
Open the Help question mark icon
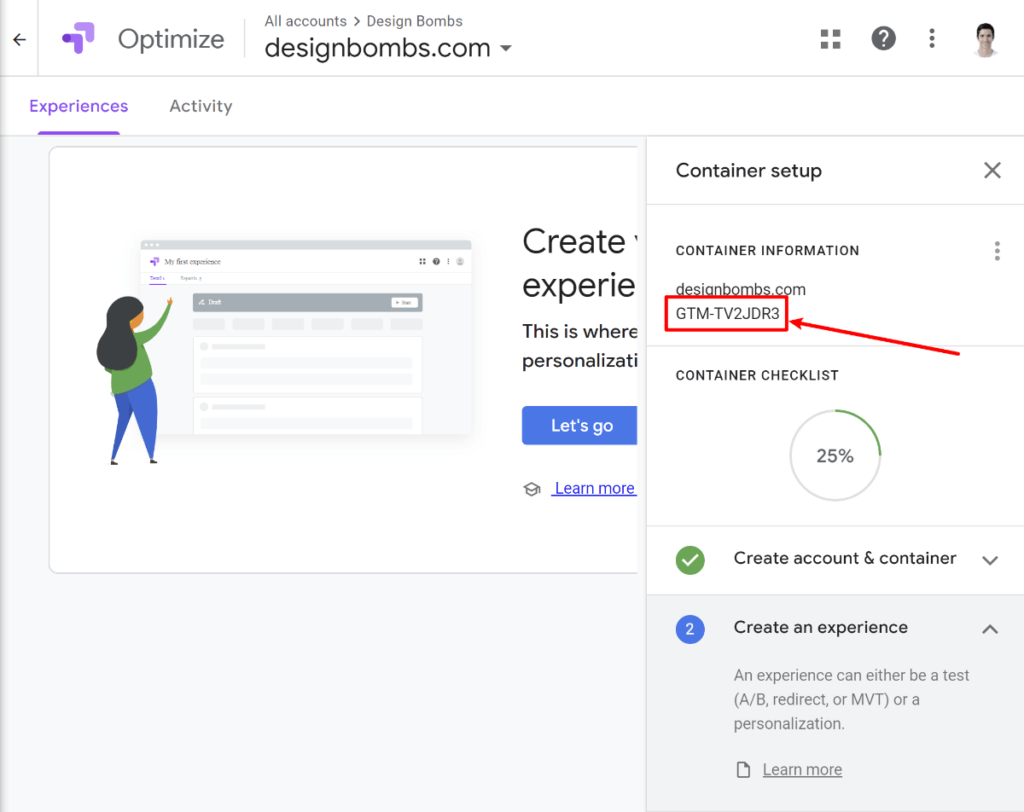[x=883, y=39]
